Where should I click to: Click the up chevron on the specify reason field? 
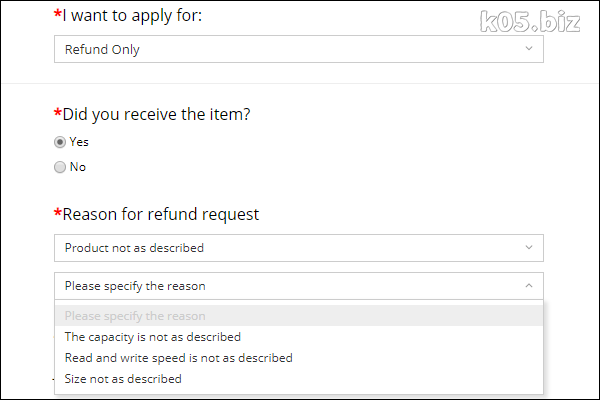tap(528, 285)
